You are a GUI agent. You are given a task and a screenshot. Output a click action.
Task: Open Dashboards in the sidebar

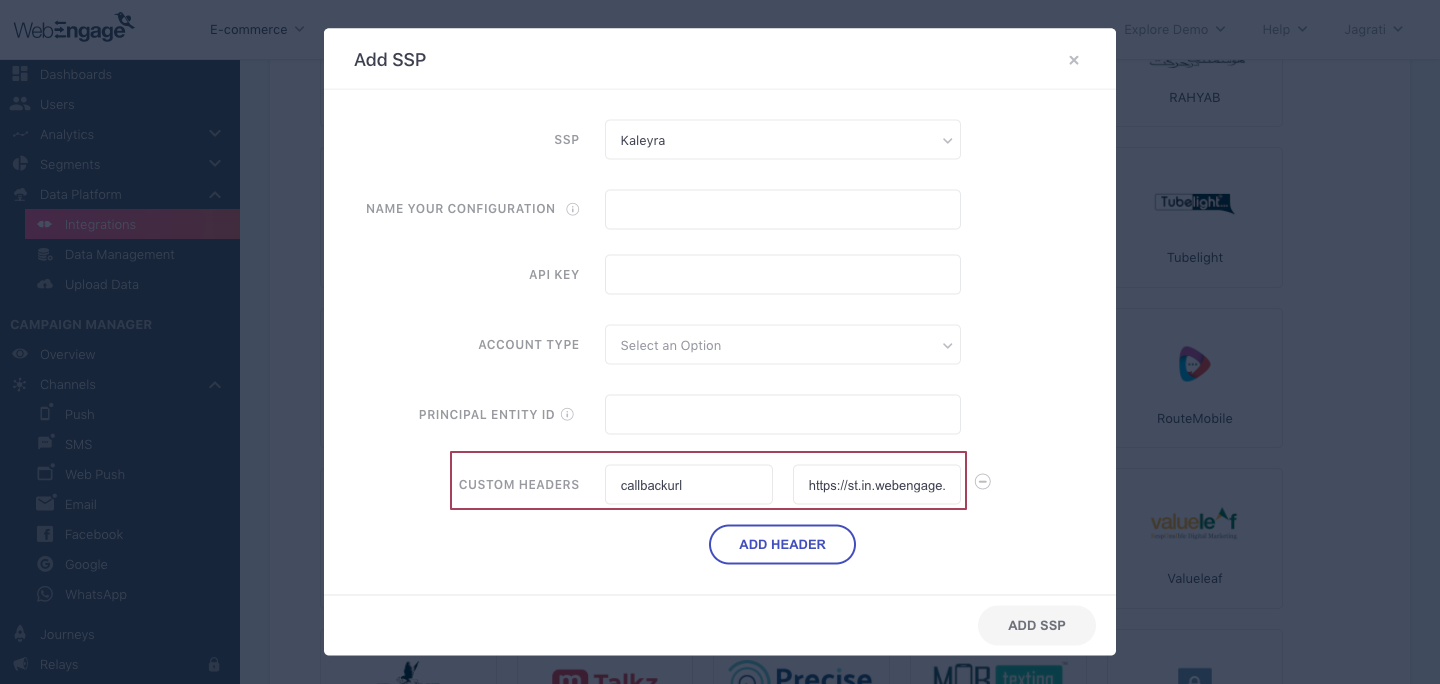[x=76, y=74]
